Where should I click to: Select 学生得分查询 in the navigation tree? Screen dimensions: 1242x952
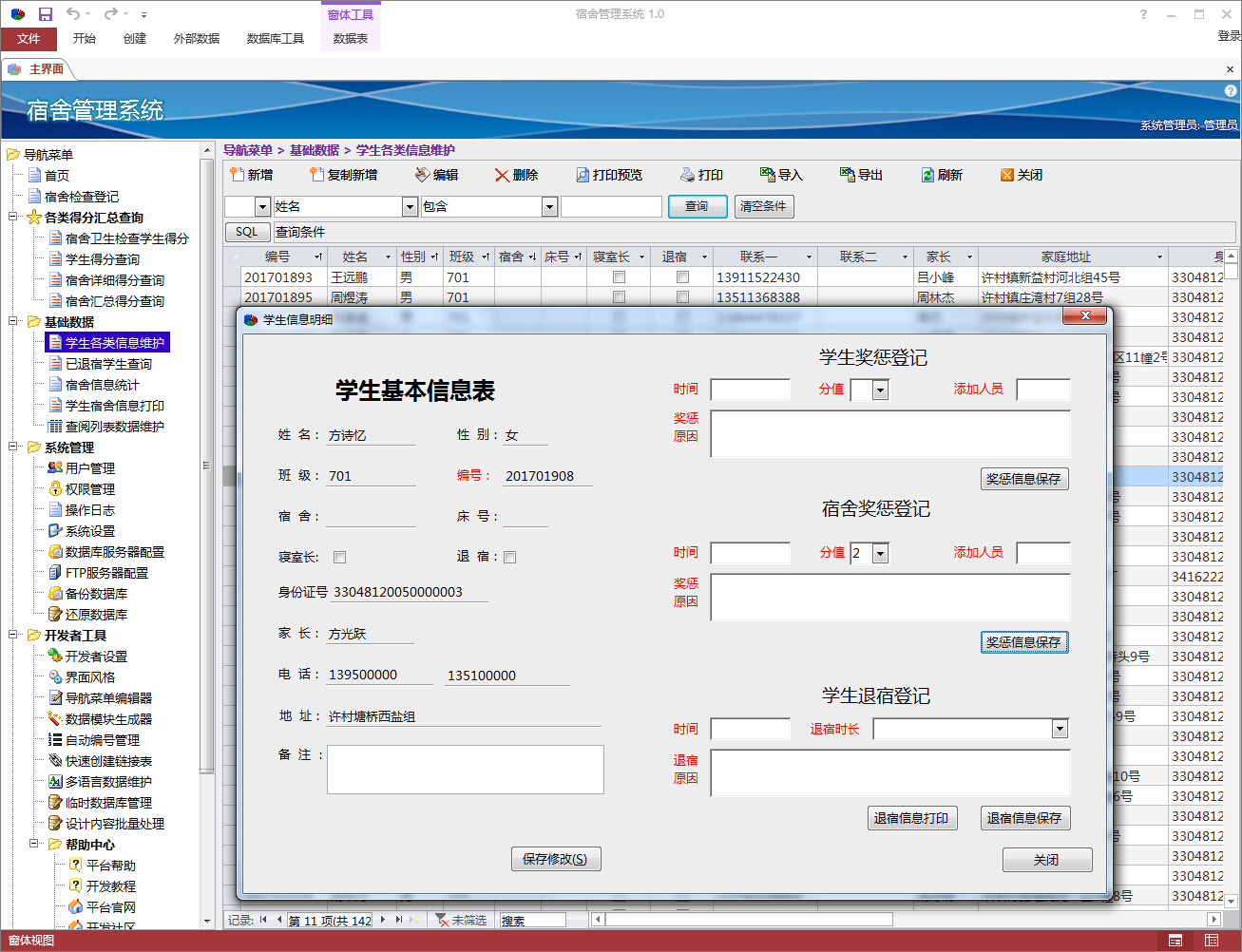tap(102, 258)
